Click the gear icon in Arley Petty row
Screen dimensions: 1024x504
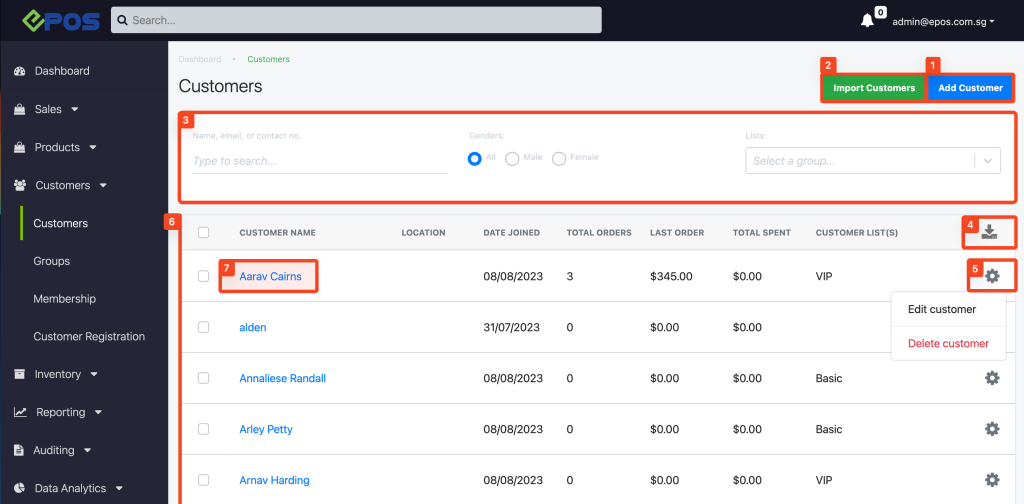pyautogui.click(x=992, y=429)
